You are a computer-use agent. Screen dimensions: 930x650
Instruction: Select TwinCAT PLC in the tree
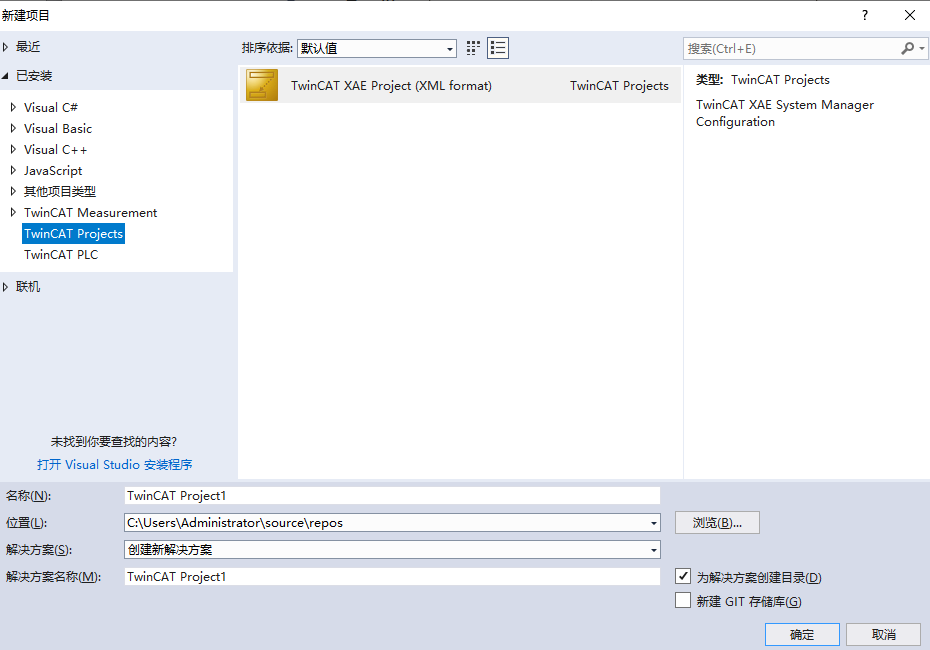pyautogui.click(x=61, y=254)
